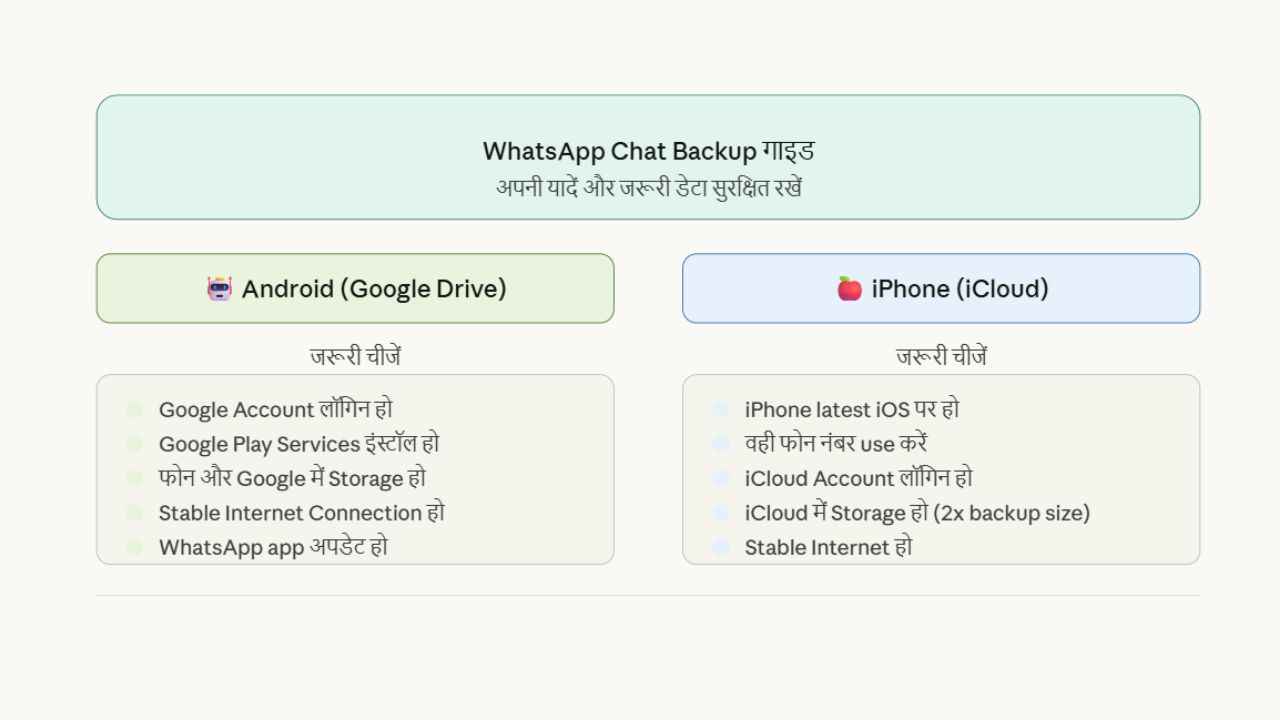
Task: Click iCloud में Storage हो (2x backup size)
Action: pos(917,513)
